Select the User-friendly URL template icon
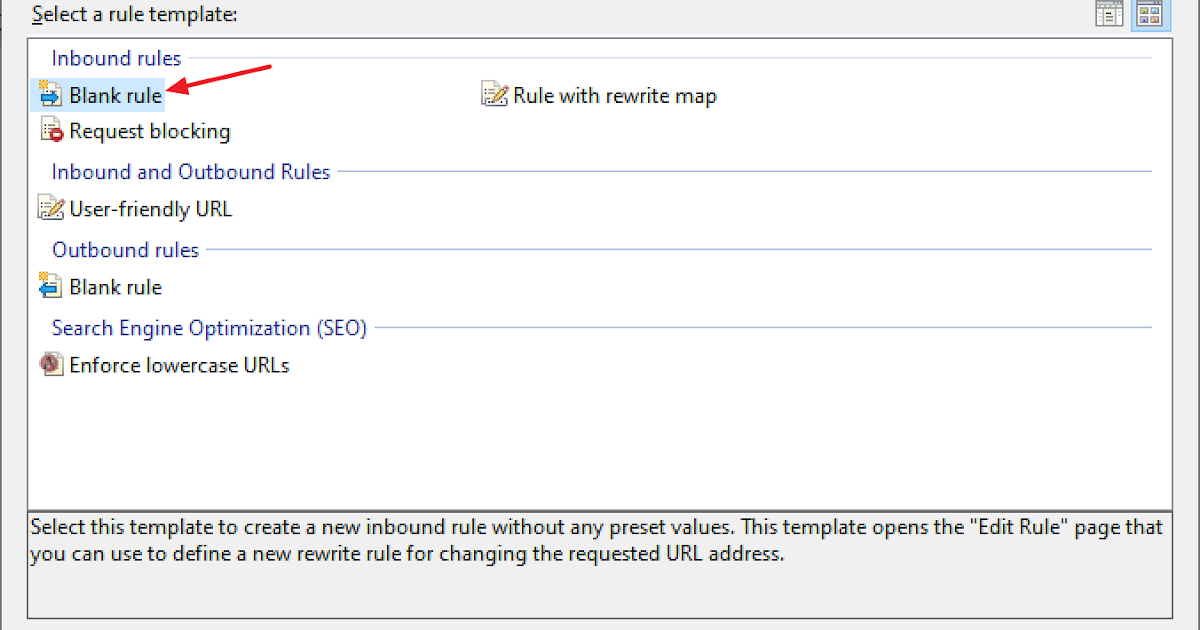The width and height of the screenshot is (1200, 630). click(x=50, y=209)
